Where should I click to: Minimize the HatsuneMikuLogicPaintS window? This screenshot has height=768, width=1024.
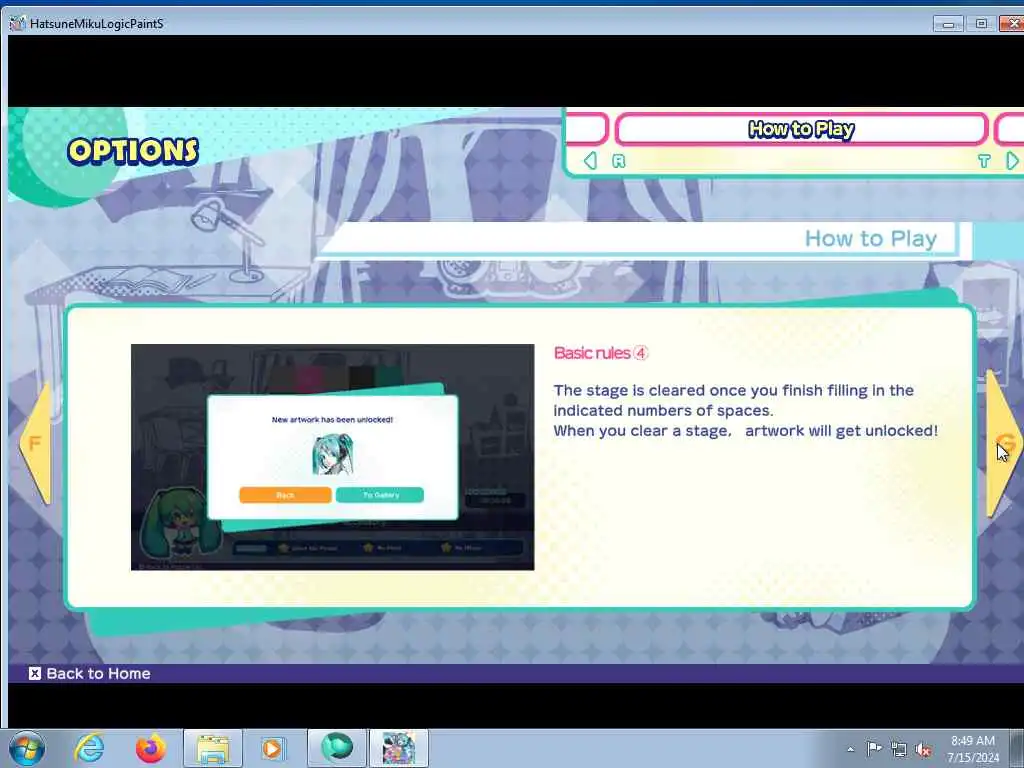coord(948,24)
